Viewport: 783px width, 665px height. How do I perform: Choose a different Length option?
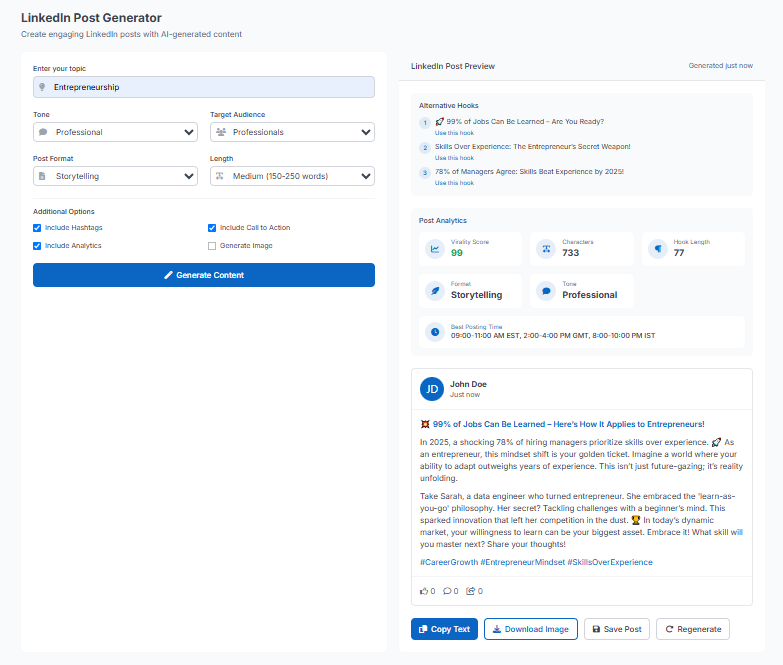tap(292, 176)
